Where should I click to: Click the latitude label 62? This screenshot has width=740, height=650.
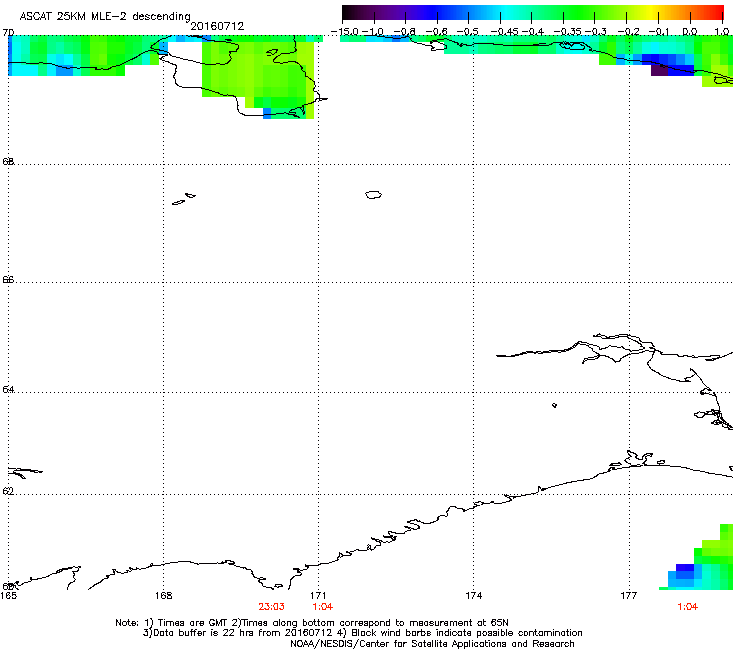[x=8, y=492]
